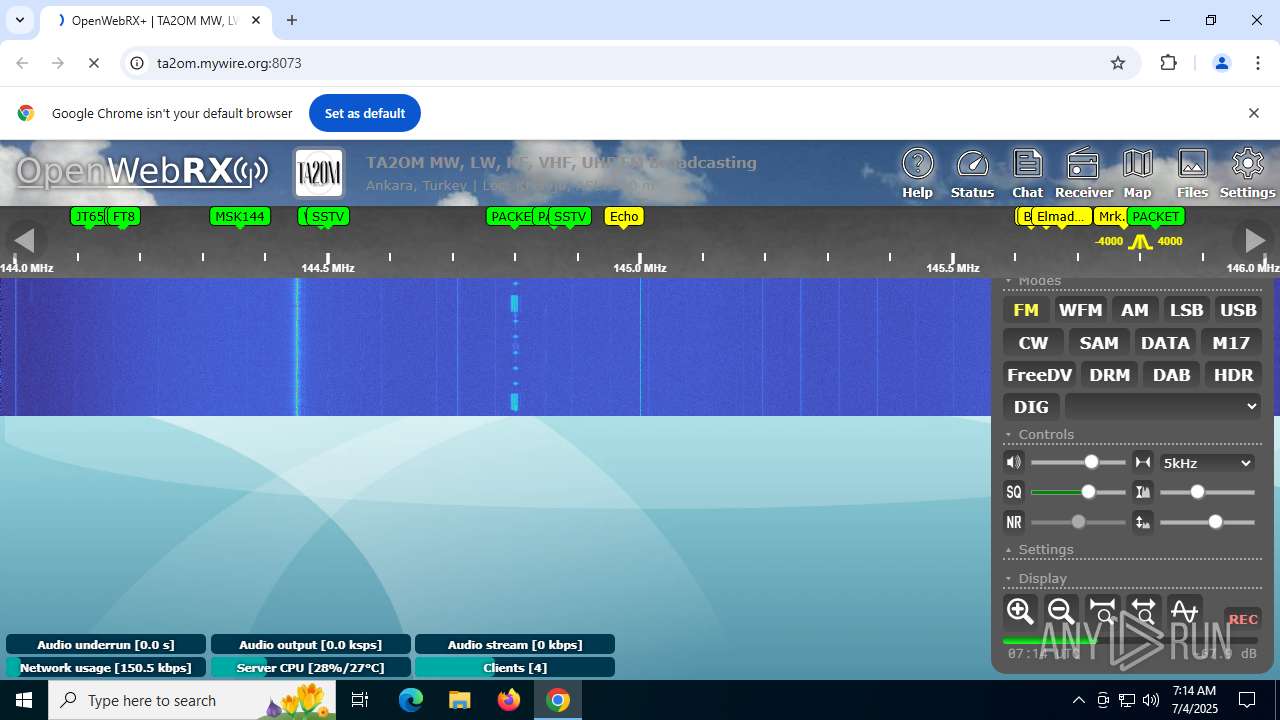Toggle the spectrum display icon
Image resolution: width=1280 pixels, height=720 pixels.
pos(1184,611)
